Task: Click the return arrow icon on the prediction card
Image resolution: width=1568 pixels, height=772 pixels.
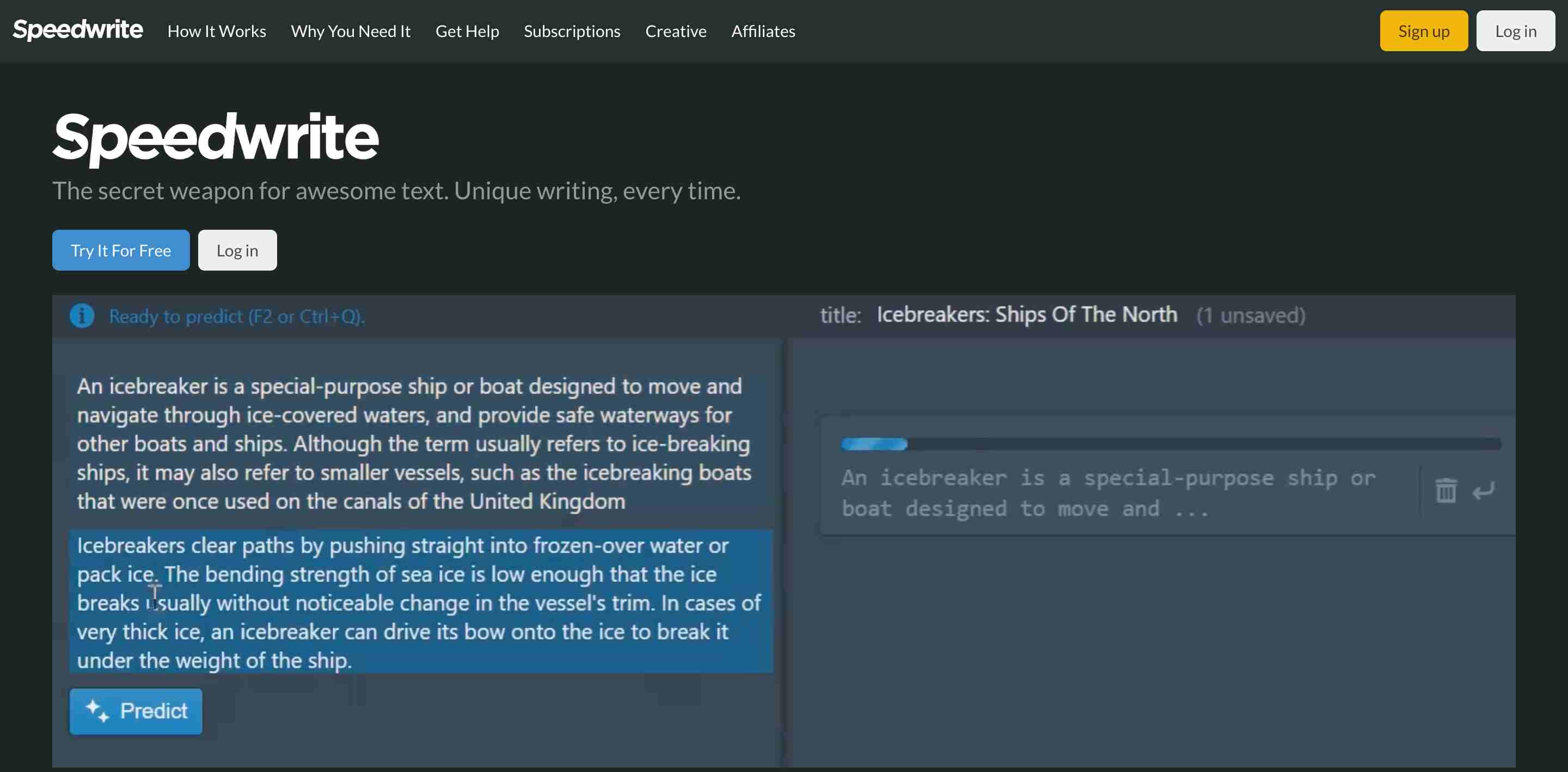Action: 1484,491
